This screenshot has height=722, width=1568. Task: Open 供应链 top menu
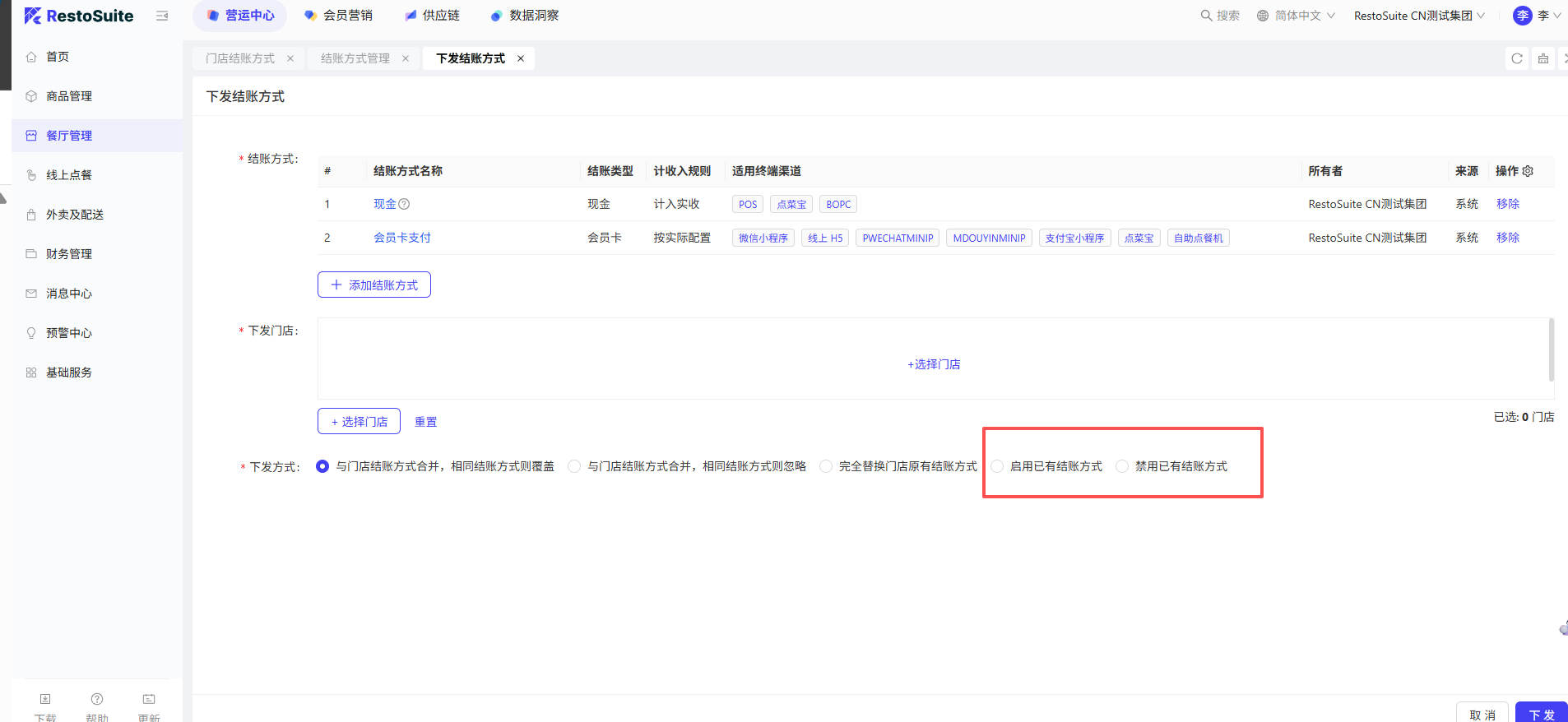pyautogui.click(x=433, y=16)
